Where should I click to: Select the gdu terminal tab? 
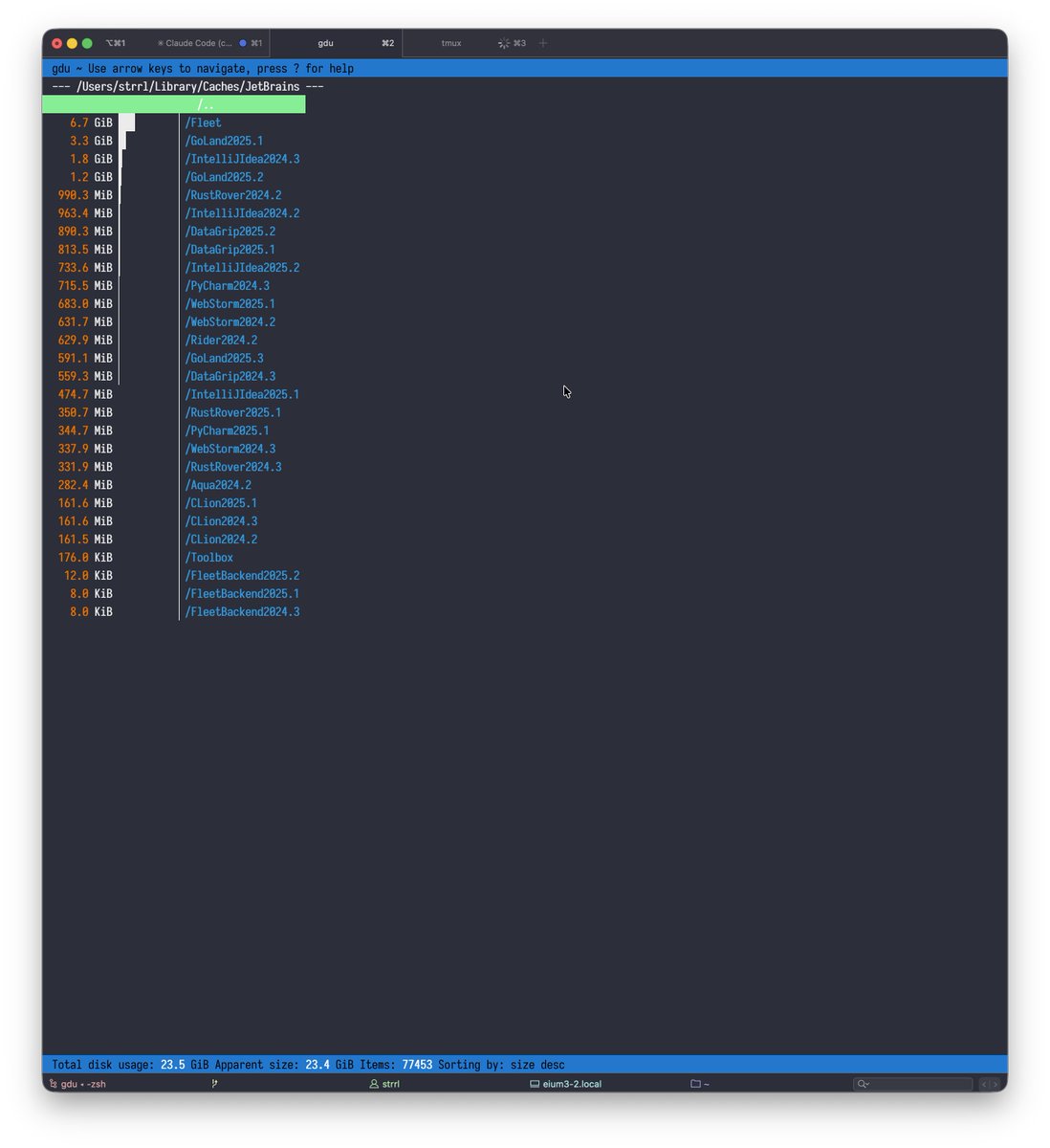point(337,43)
